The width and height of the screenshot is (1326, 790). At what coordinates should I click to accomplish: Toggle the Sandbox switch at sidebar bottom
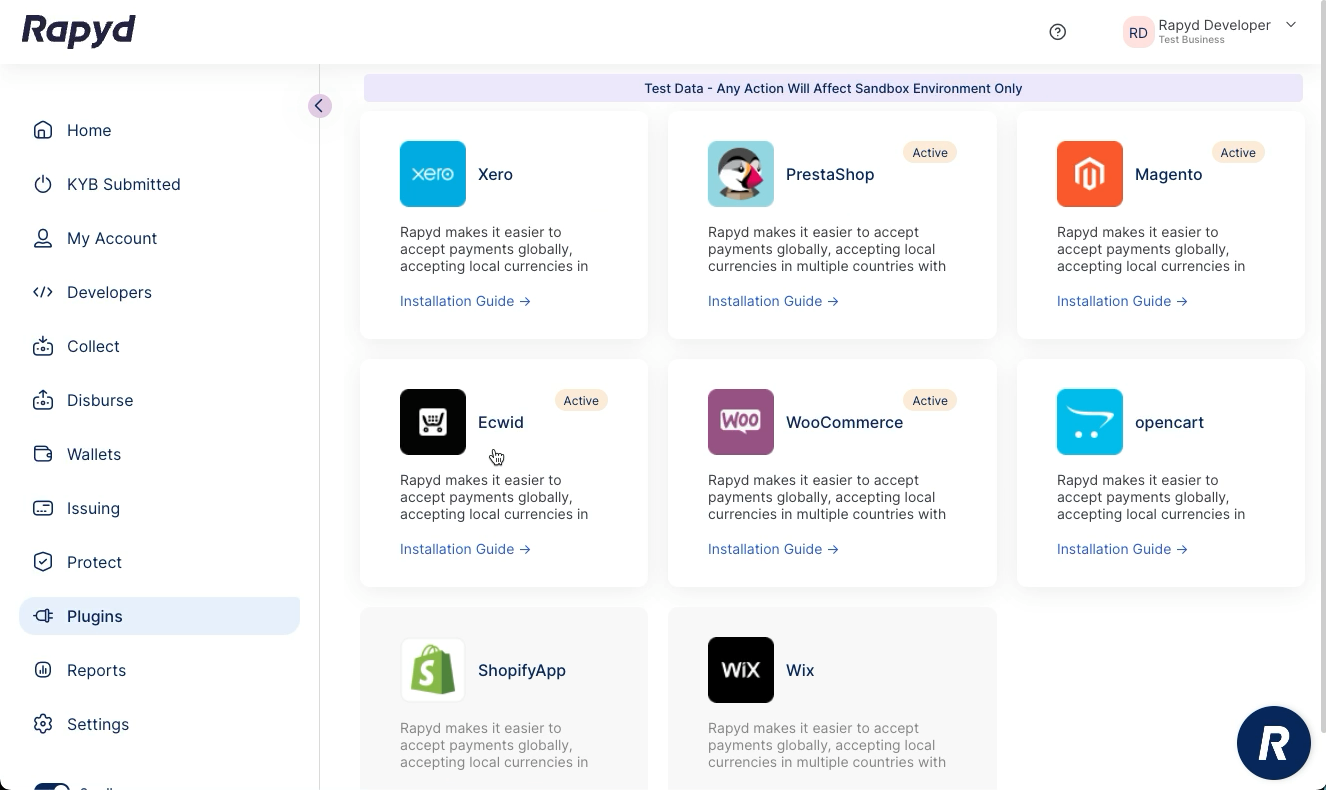point(51,786)
